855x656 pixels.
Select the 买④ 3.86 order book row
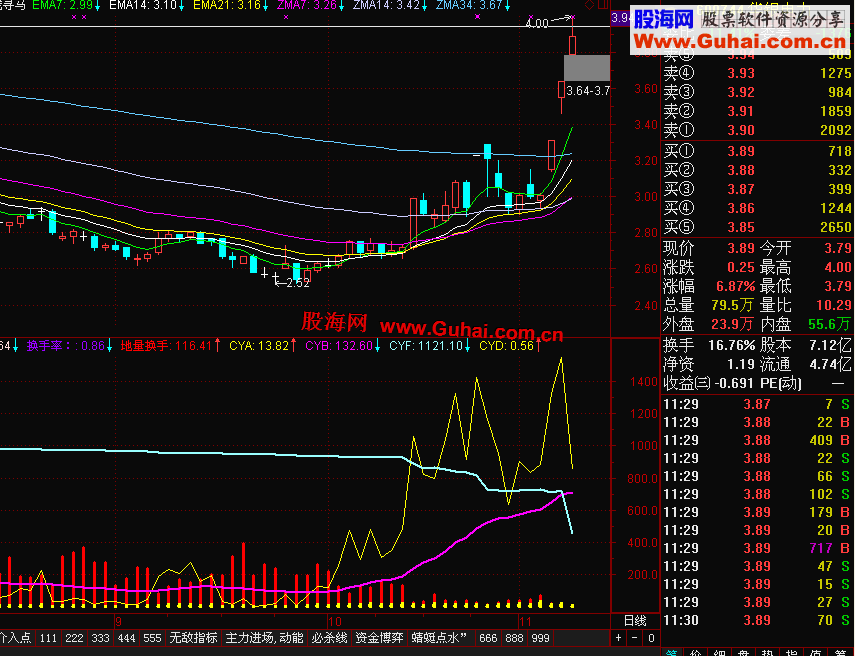coord(757,208)
